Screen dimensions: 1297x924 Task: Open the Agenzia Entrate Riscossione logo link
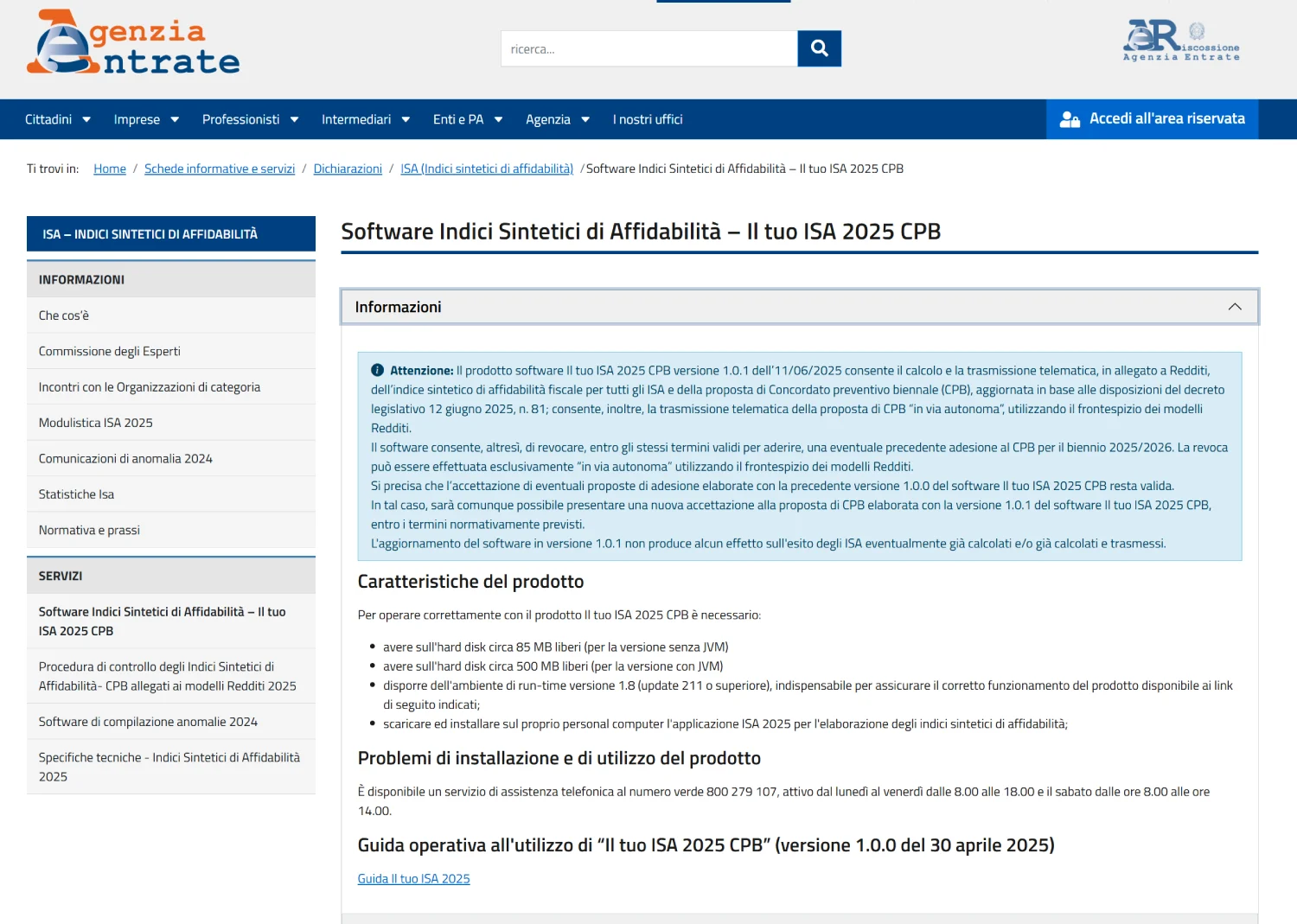[x=1180, y=41]
